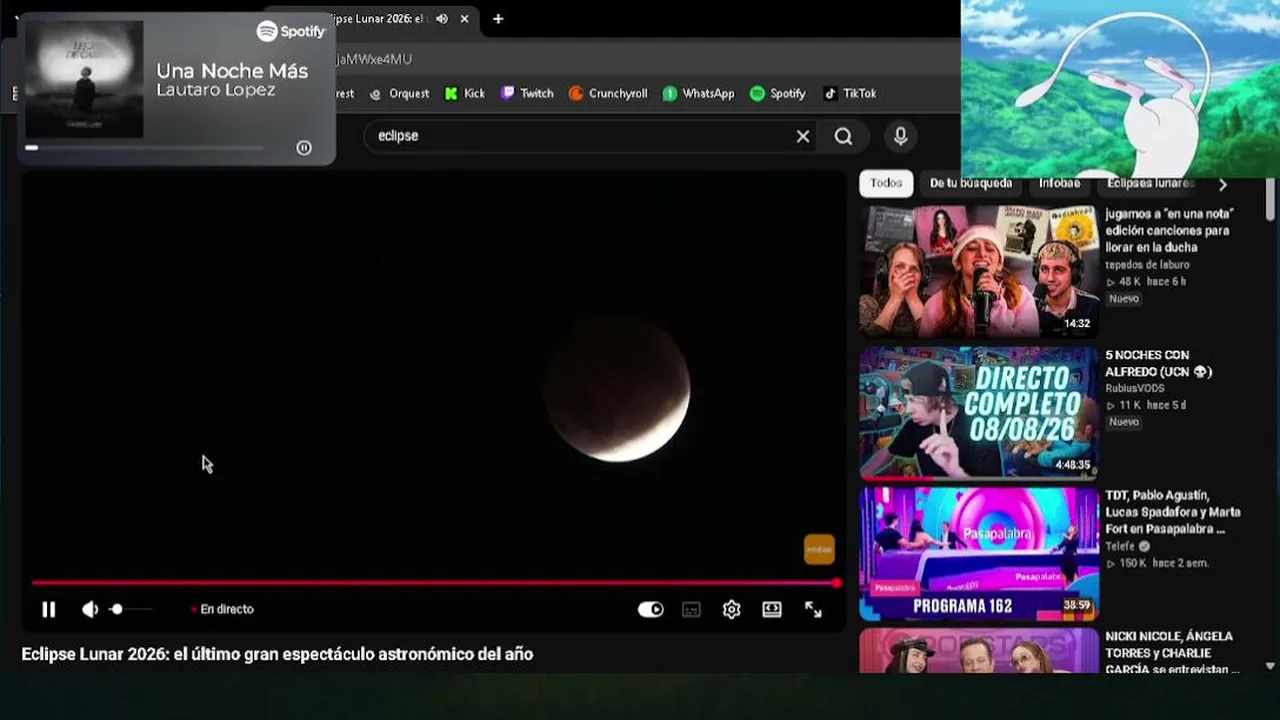Click the browser address bar
Screen dimensions: 1280x720
(x=640, y=59)
